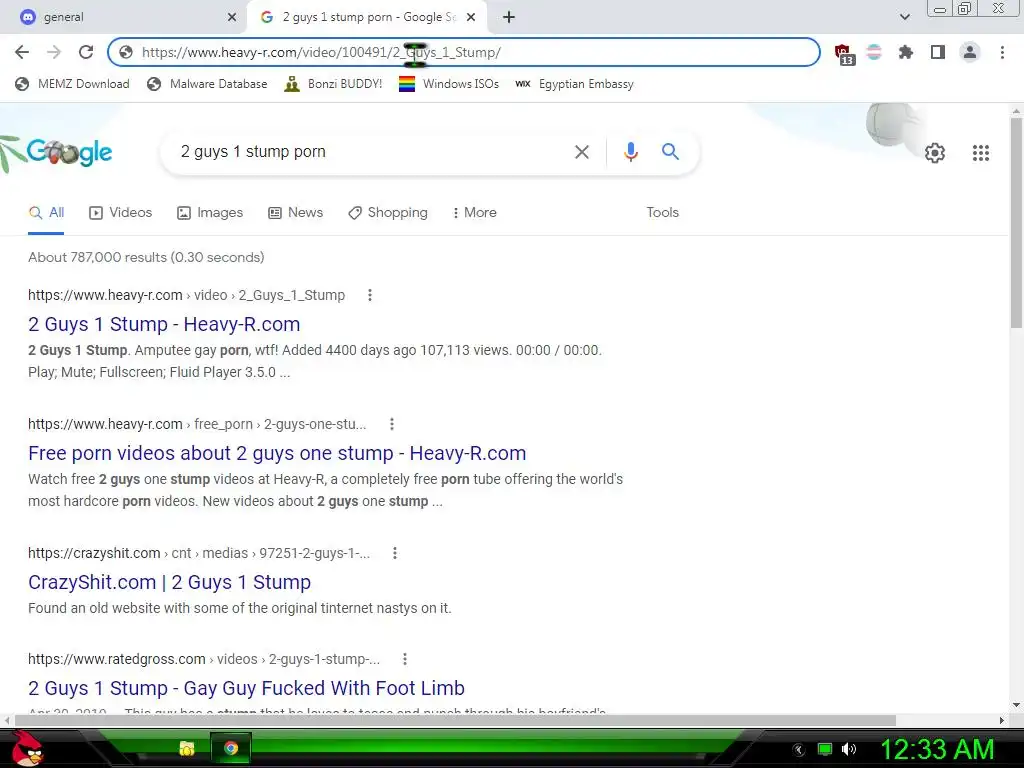Image resolution: width=1024 pixels, height=768 pixels.
Task: View site information icon in address bar
Action: point(126,52)
